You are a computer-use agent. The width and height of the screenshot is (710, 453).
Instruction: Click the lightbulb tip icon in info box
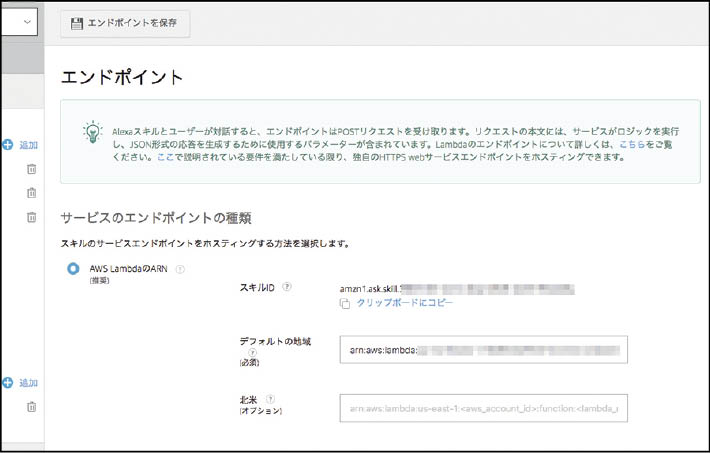93,132
